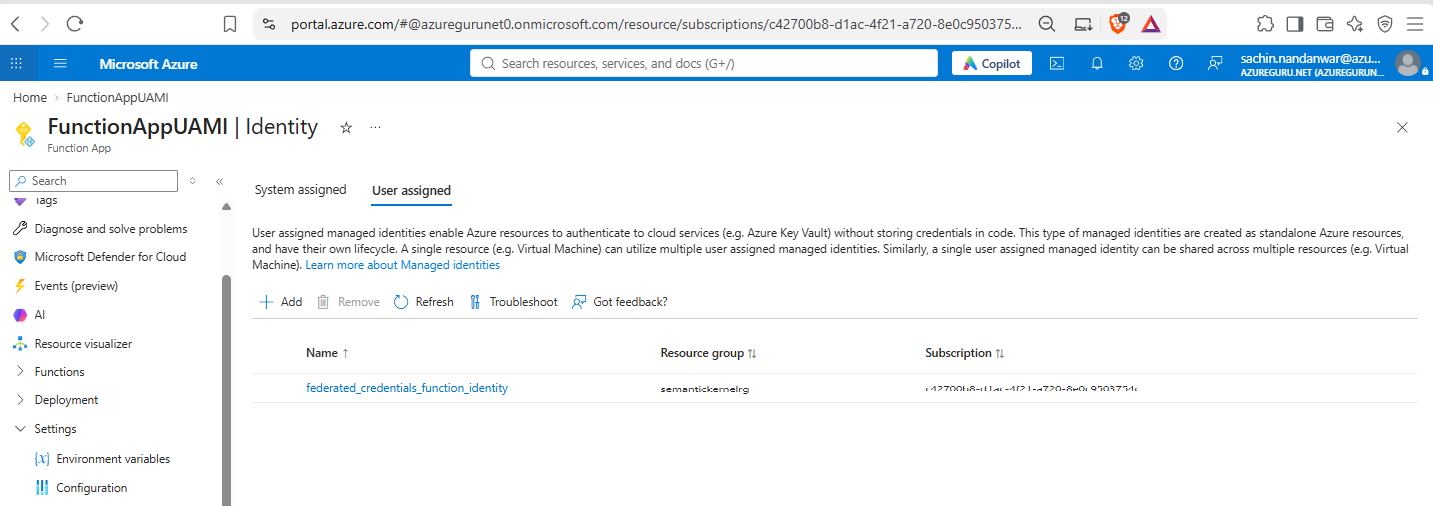Click the semantickernelrg resource group cell
The height and width of the screenshot is (506, 1433).
[x=705, y=388]
